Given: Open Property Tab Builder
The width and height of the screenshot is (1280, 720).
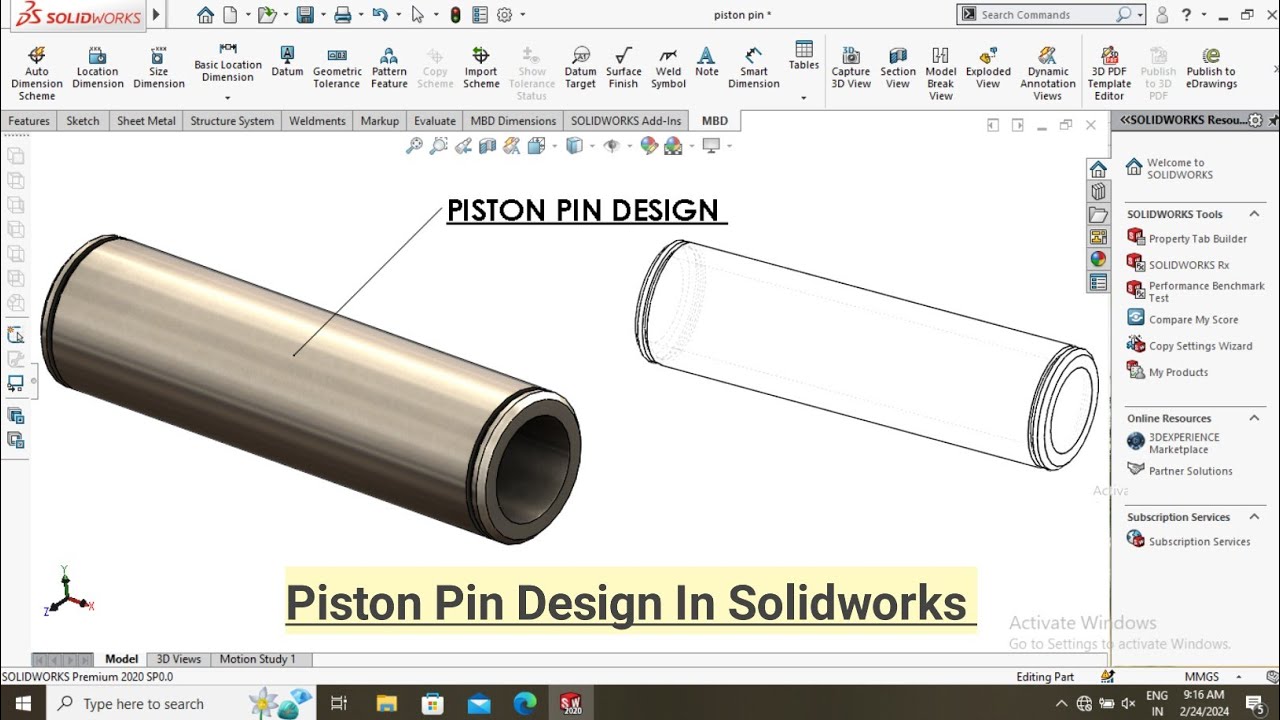Looking at the screenshot, I should click(1187, 238).
